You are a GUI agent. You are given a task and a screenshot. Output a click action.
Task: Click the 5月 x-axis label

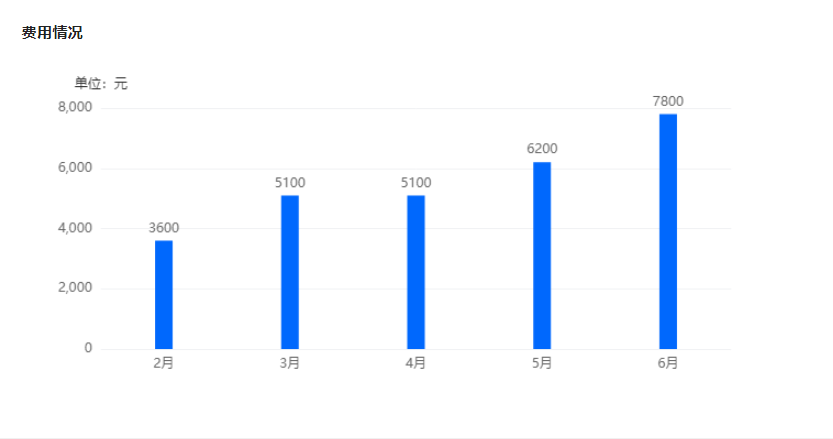click(542, 364)
